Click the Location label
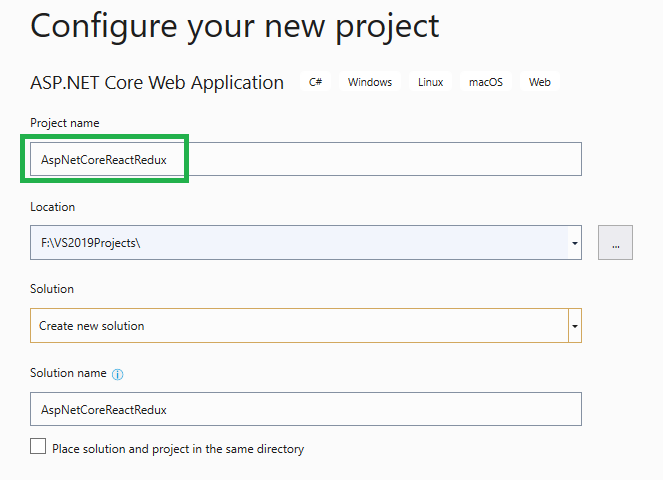This screenshot has height=480, width=663. [52, 207]
